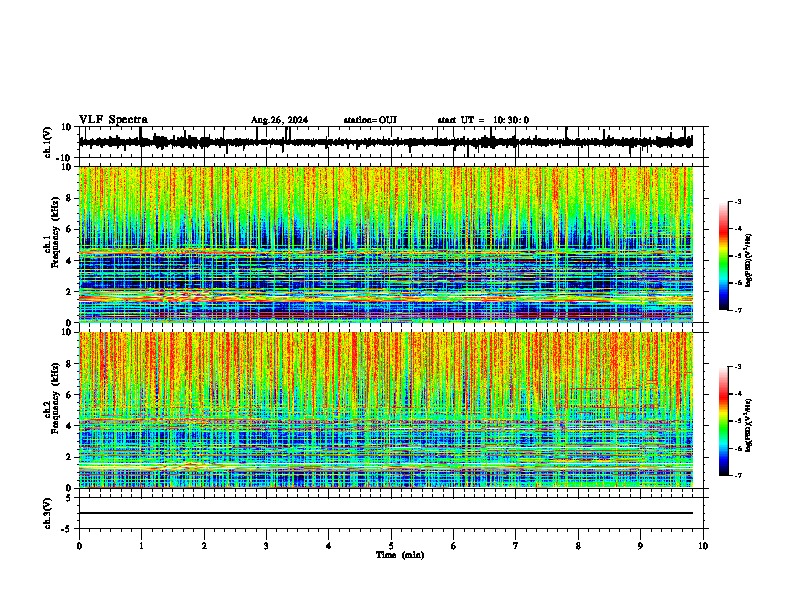Click time axis tick label "9"

pyautogui.click(x=640, y=546)
